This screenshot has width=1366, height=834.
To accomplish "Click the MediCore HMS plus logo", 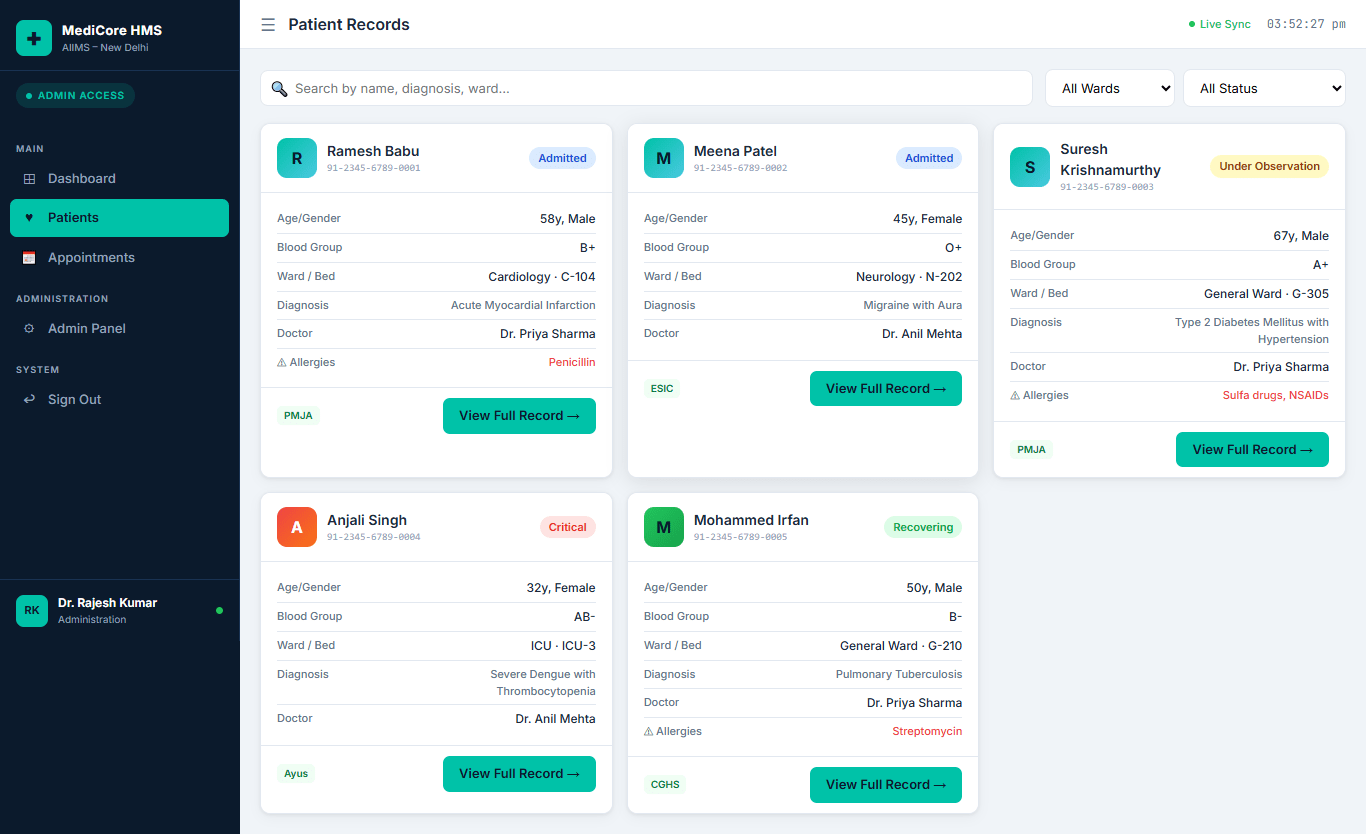I will [x=34, y=38].
